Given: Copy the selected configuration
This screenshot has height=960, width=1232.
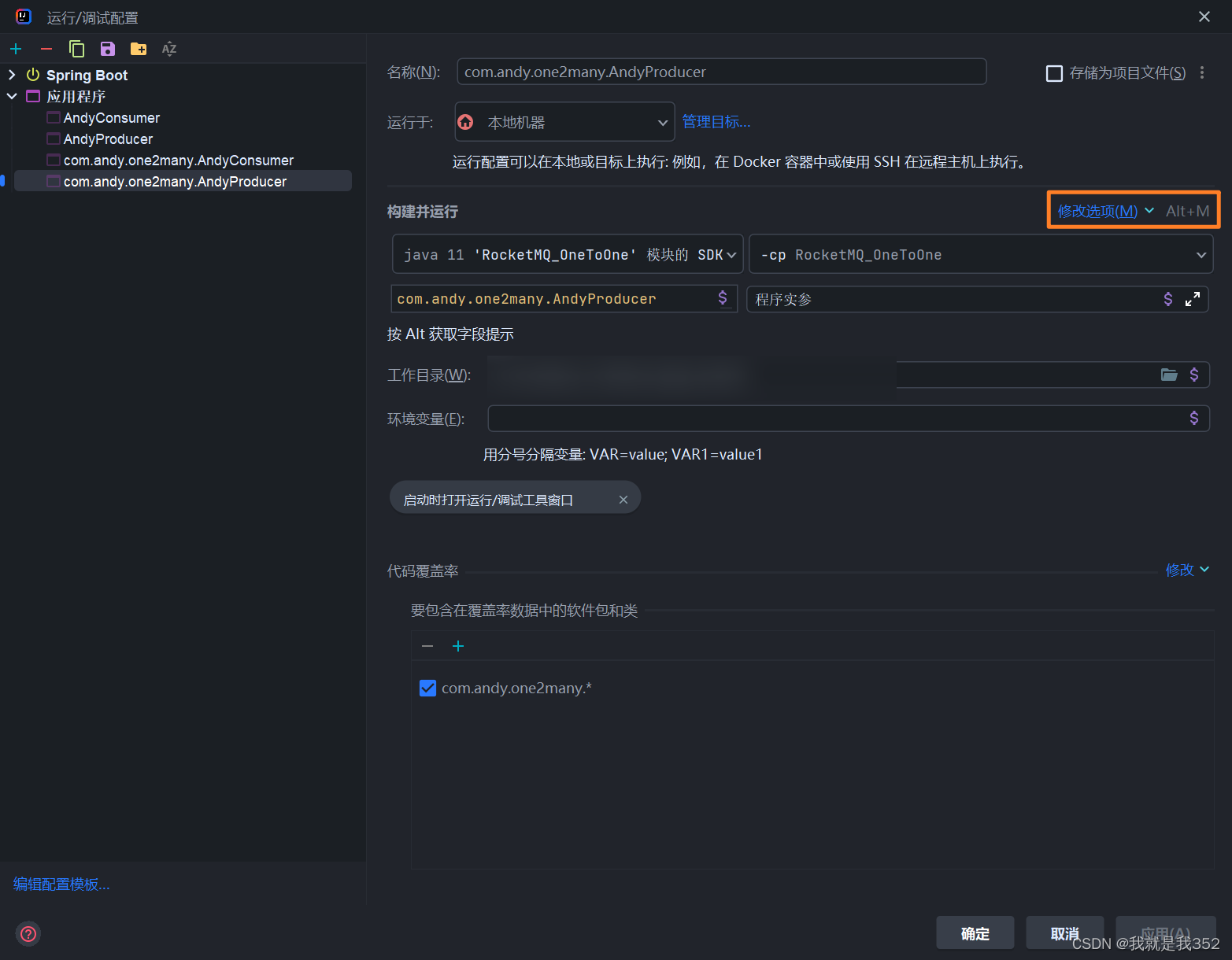Looking at the screenshot, I should pyautogui.click(x=76, y=49).
